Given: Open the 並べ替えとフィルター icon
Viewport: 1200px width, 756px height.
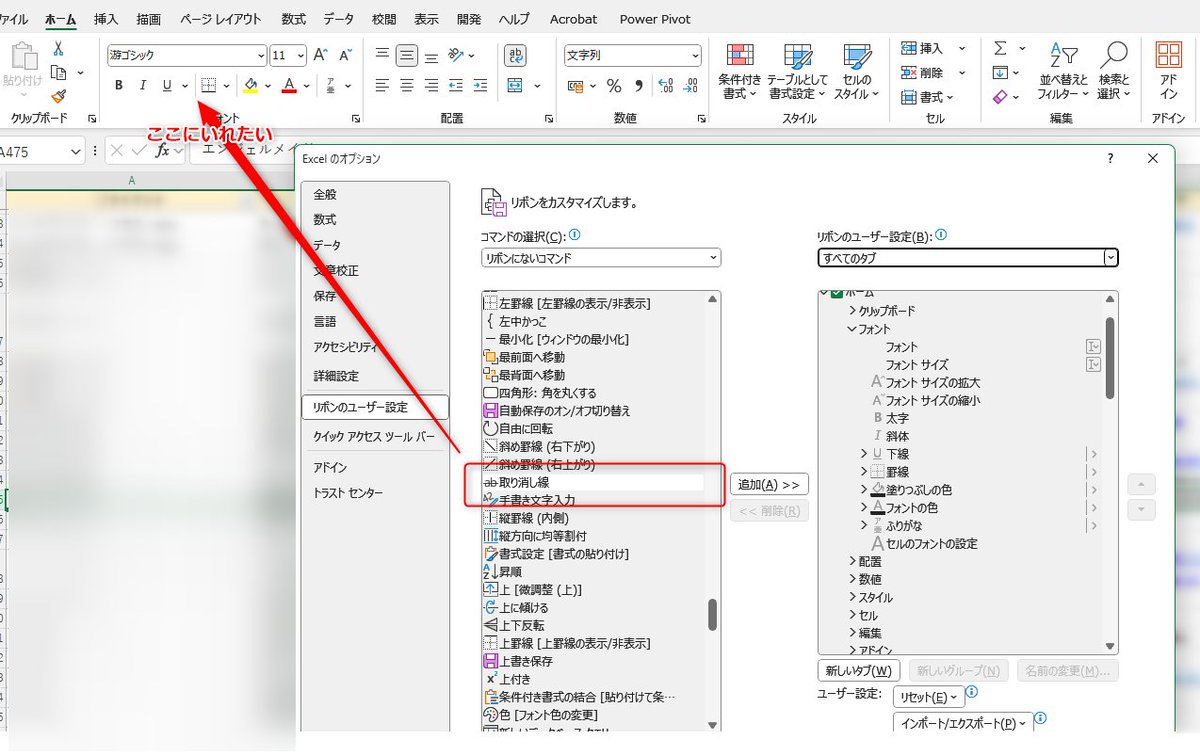Looking at the screenshot, I should (1063, 71).
